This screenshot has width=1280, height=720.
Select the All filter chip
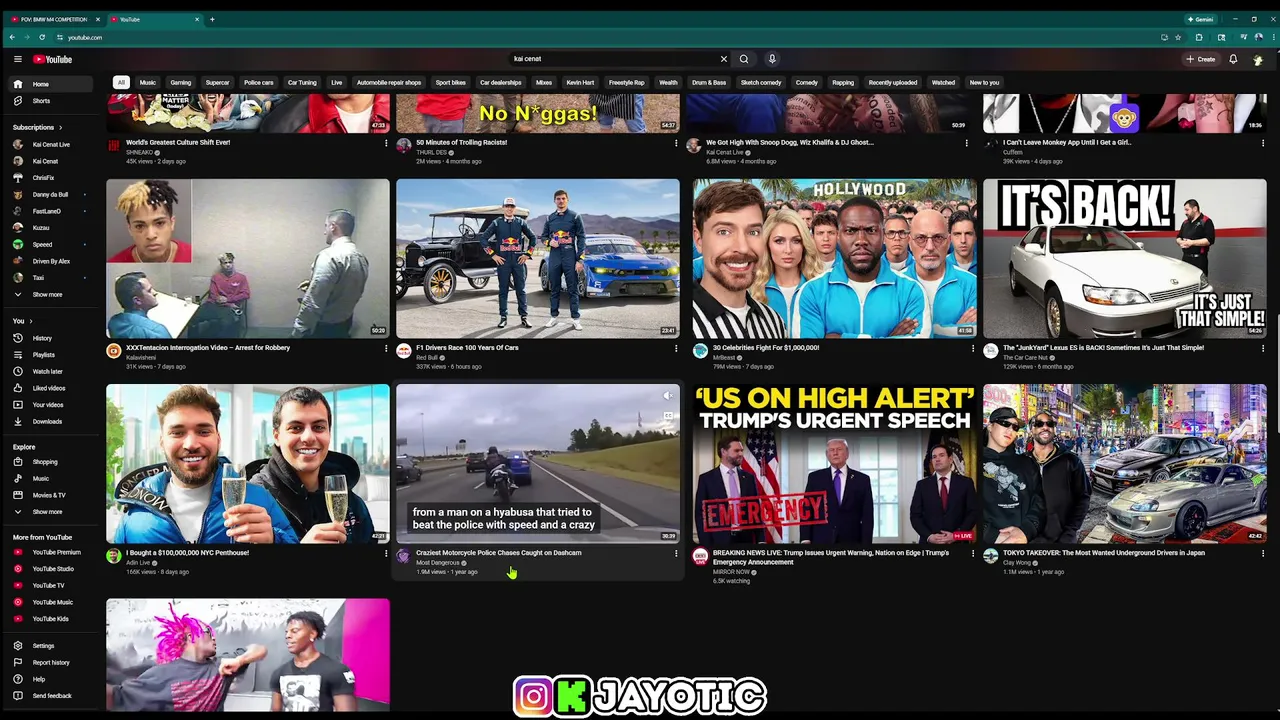point(121,83)
